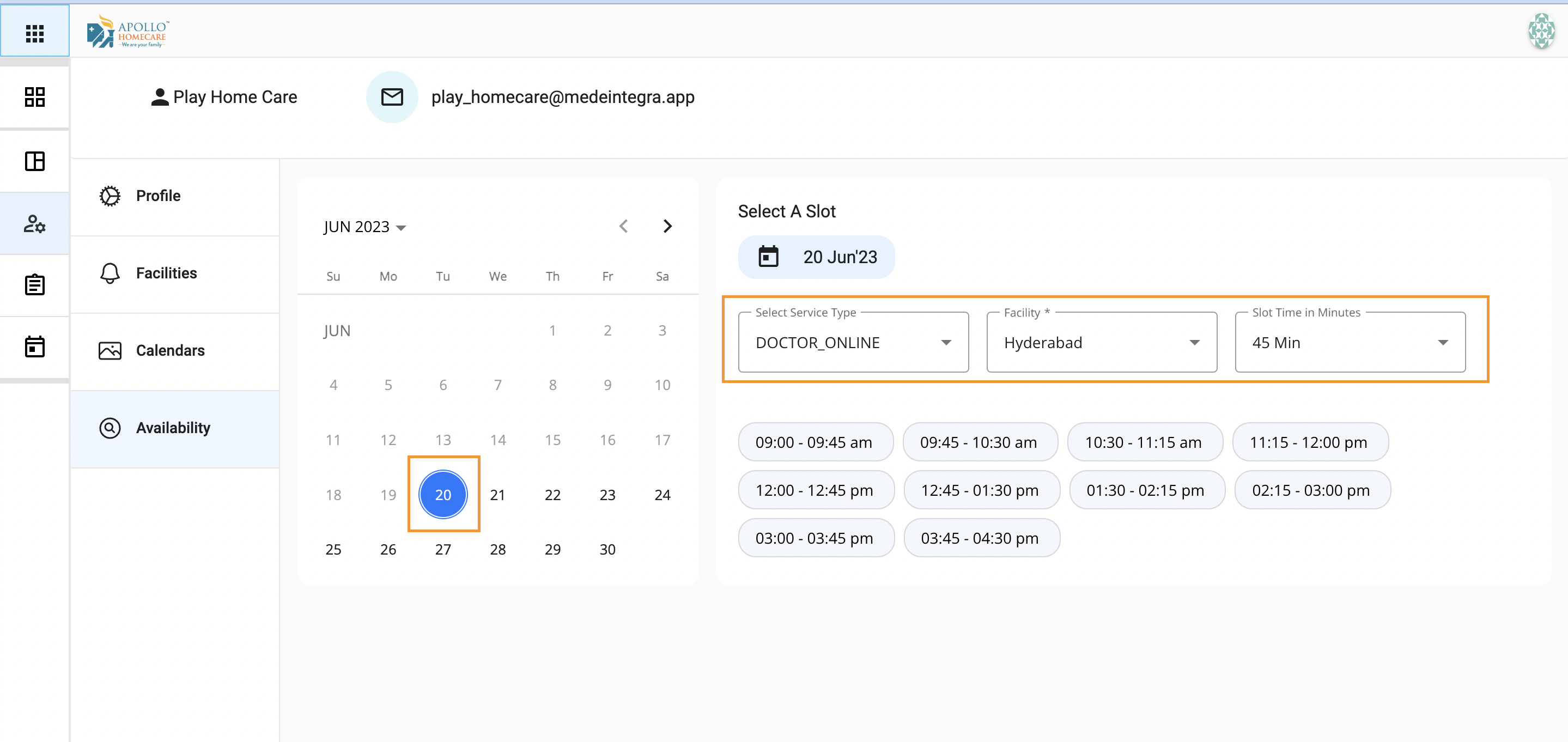Select June 23 on the calendar
The height and width of the screenshot is (742, 1568).
click(x=607, y=495)
